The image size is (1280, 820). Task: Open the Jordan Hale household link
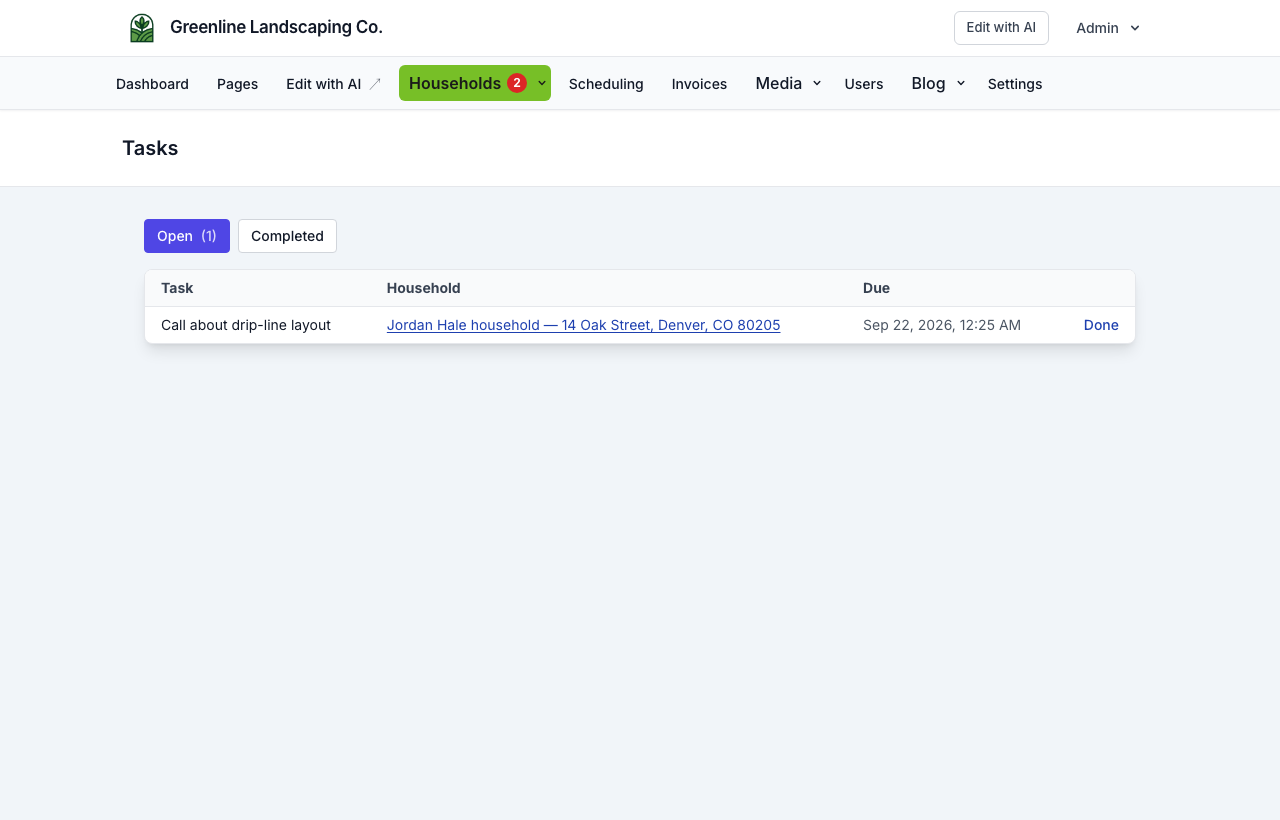pyautogui.click(x=583, y=325)
